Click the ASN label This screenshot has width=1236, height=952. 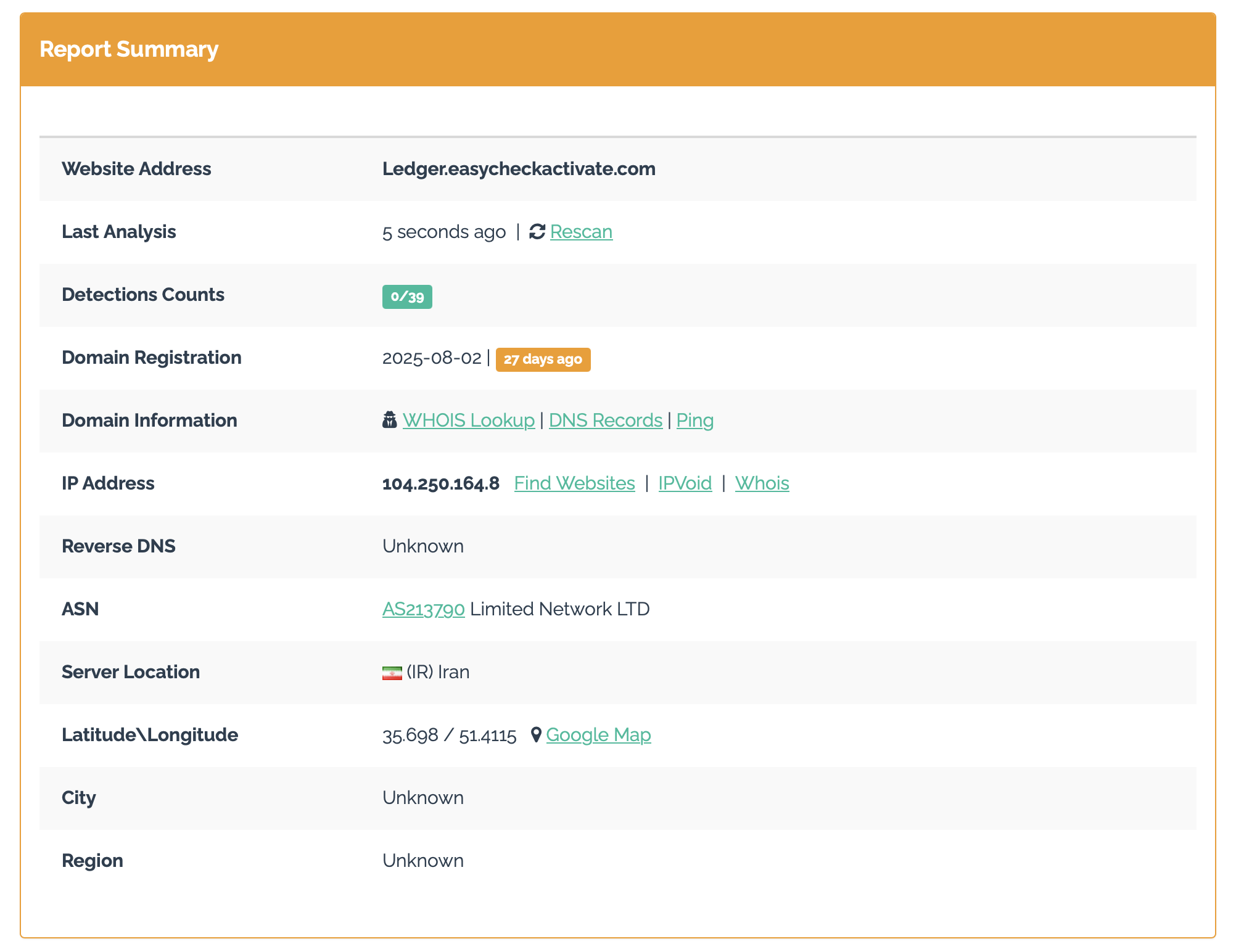pos(80,609)
